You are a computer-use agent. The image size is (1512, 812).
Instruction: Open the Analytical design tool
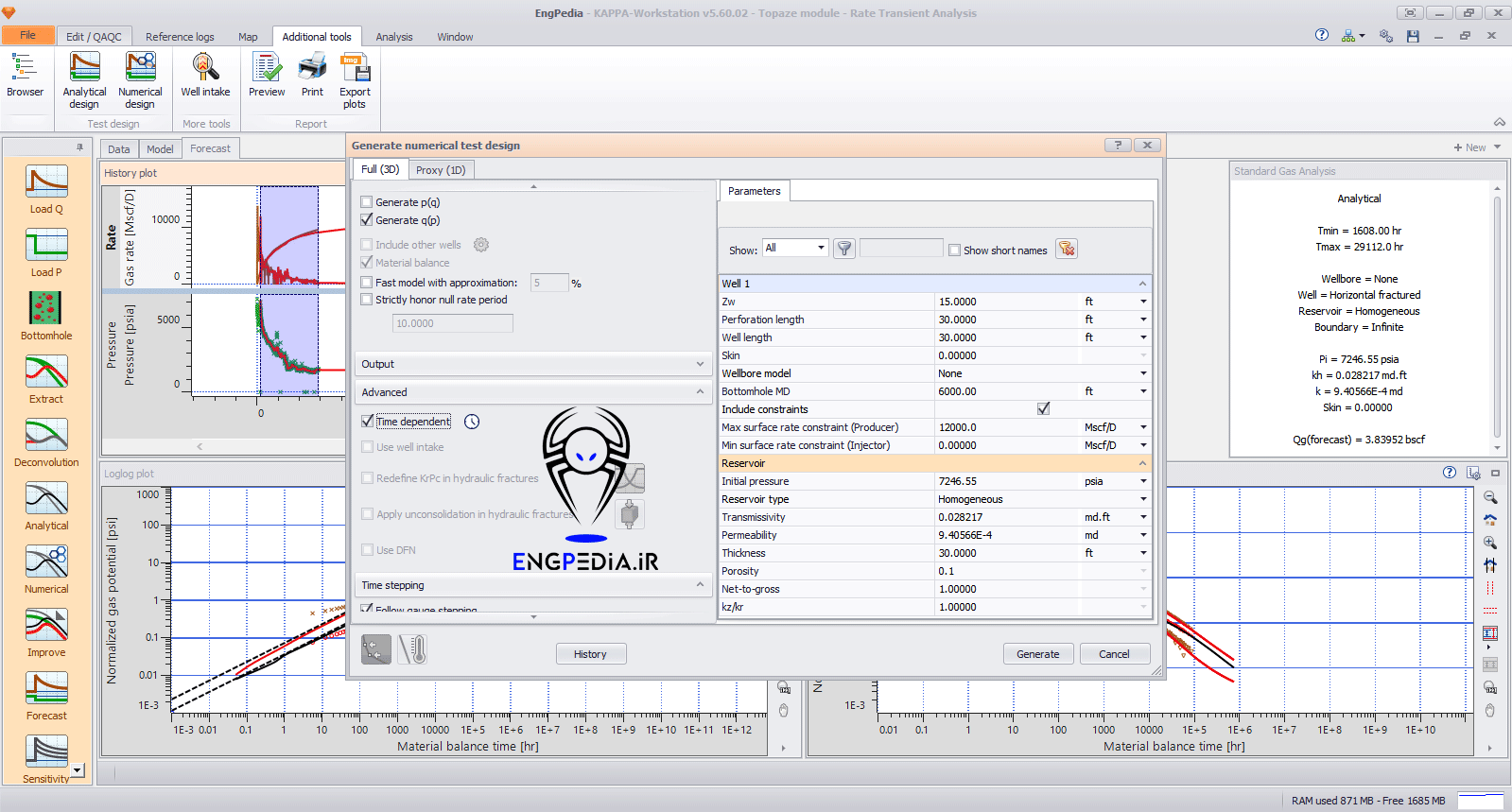(x=84, y=79)
